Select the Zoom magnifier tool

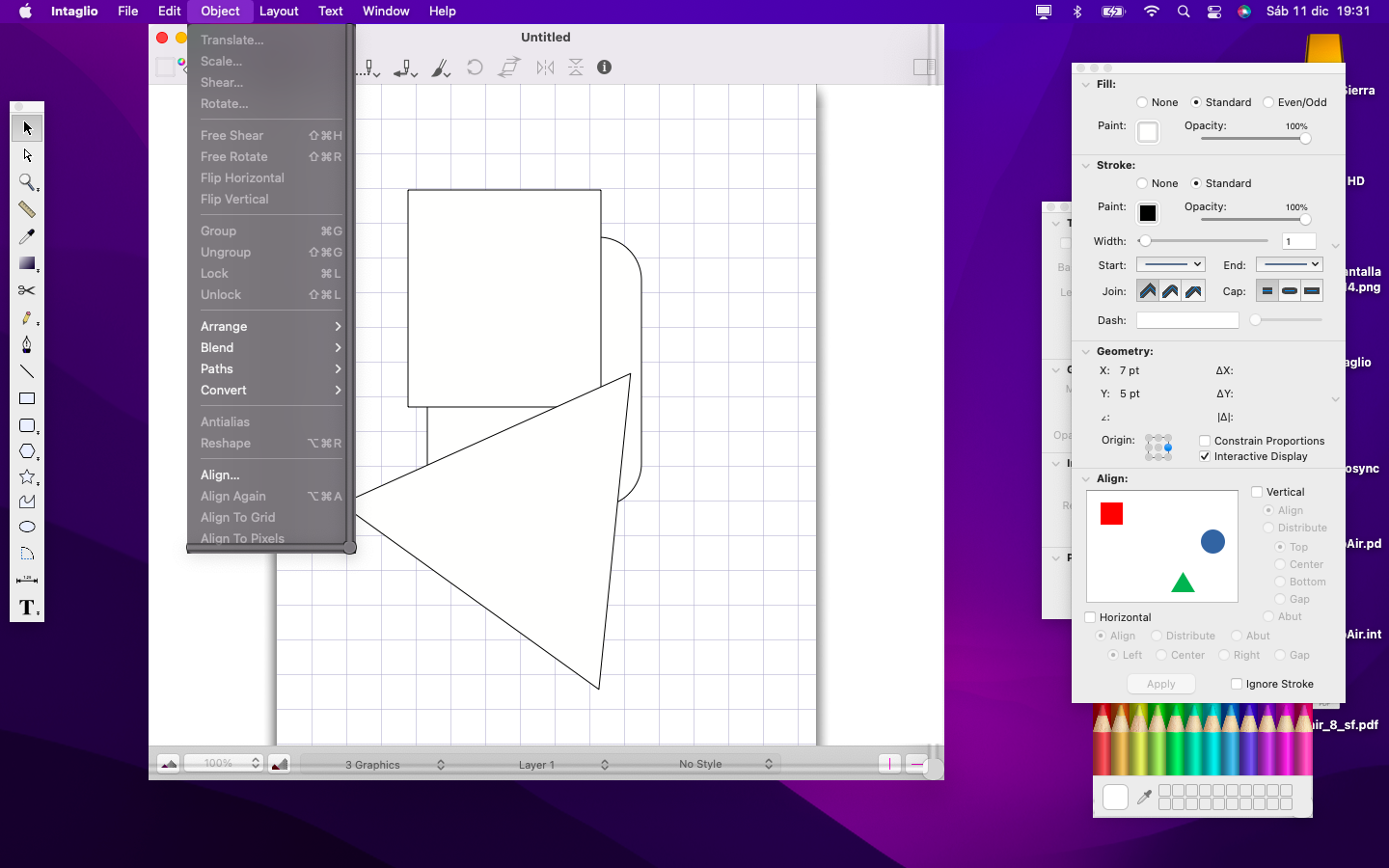click(x=27, y=182)
